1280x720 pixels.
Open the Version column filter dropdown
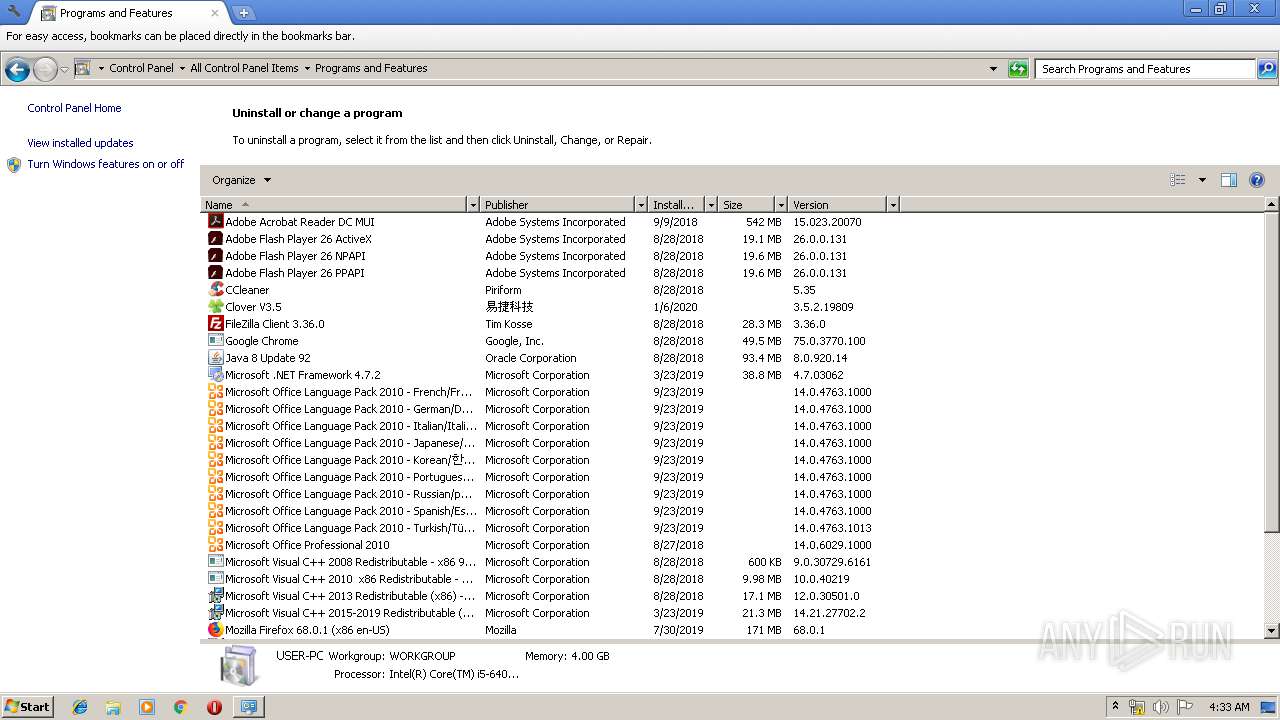893,205
